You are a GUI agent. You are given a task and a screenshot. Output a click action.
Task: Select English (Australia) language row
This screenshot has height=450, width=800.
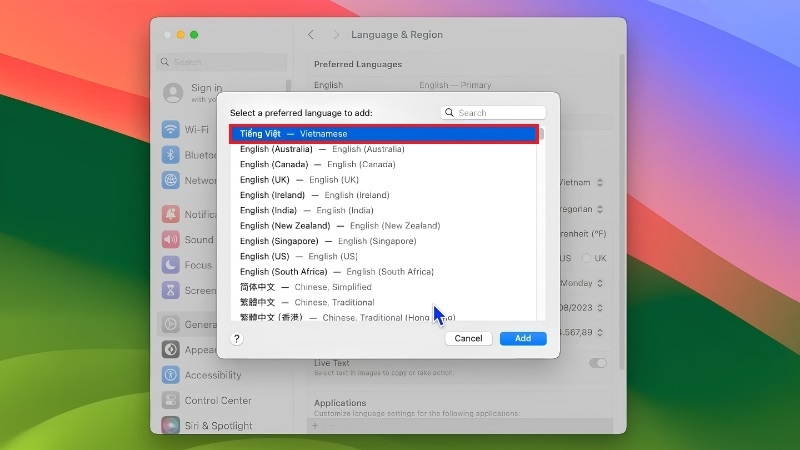click(384, 149)
